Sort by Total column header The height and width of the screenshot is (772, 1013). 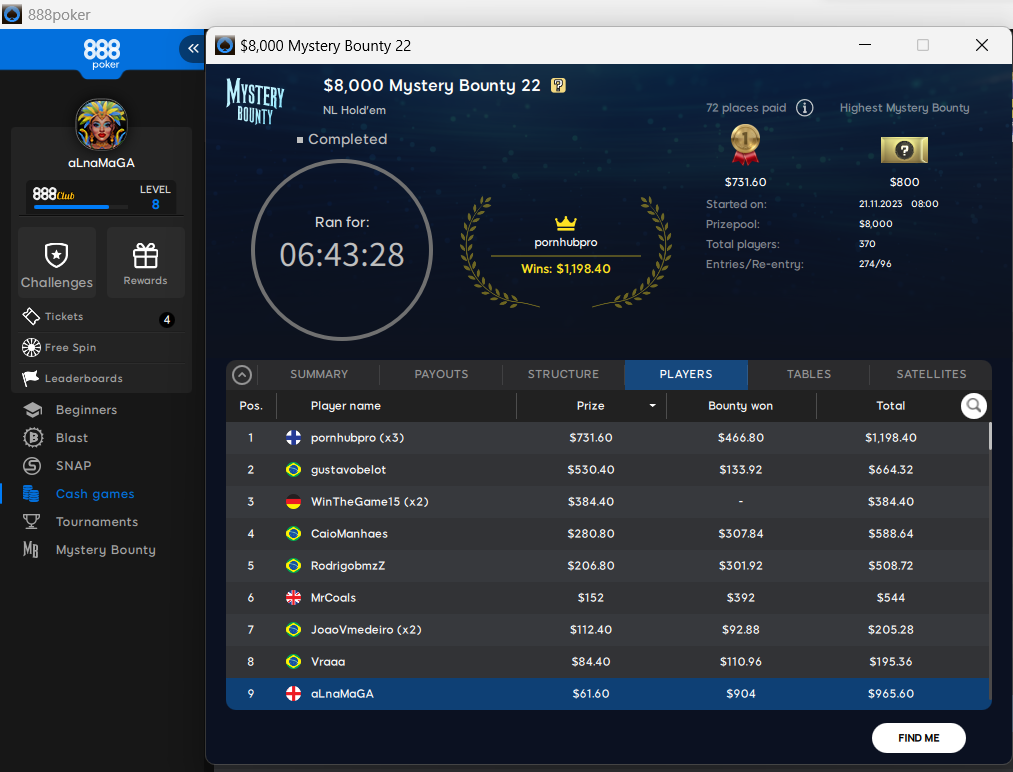890,406
